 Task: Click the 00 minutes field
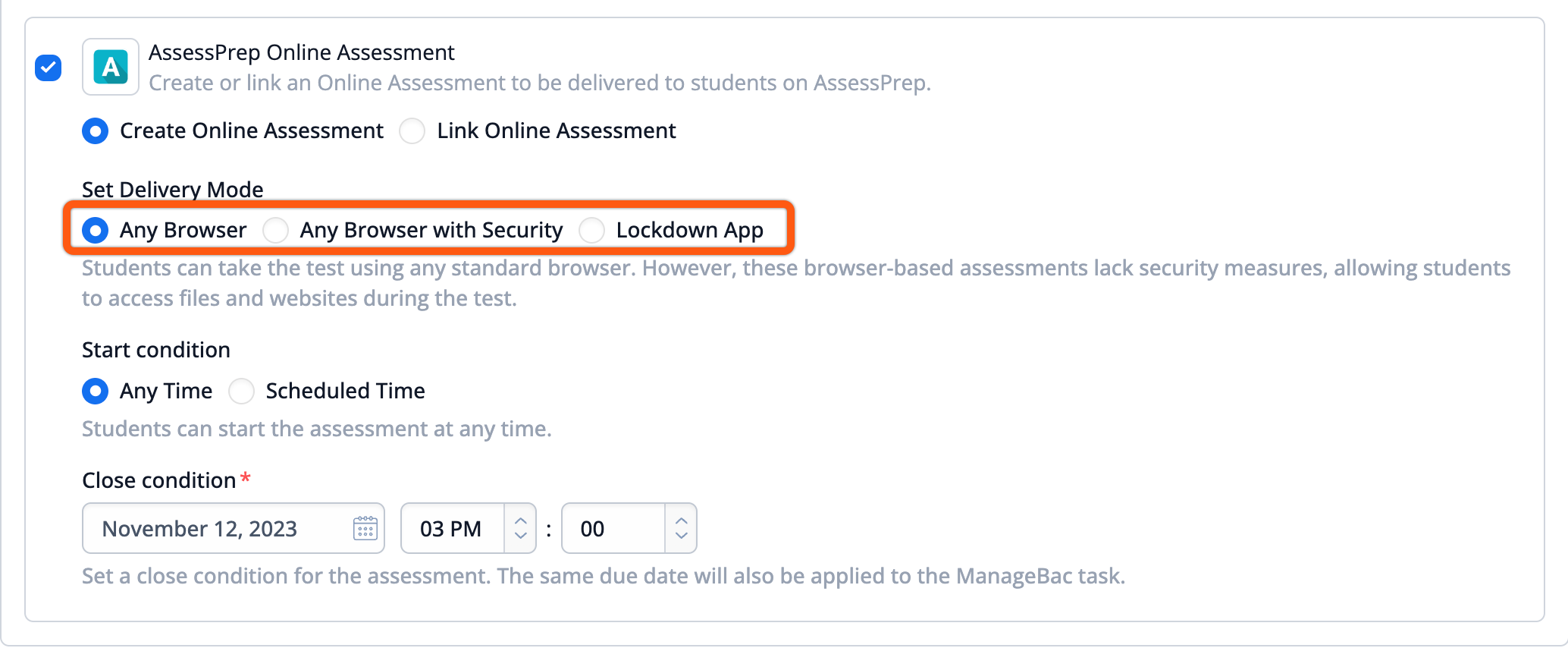[x=613, y=529]
